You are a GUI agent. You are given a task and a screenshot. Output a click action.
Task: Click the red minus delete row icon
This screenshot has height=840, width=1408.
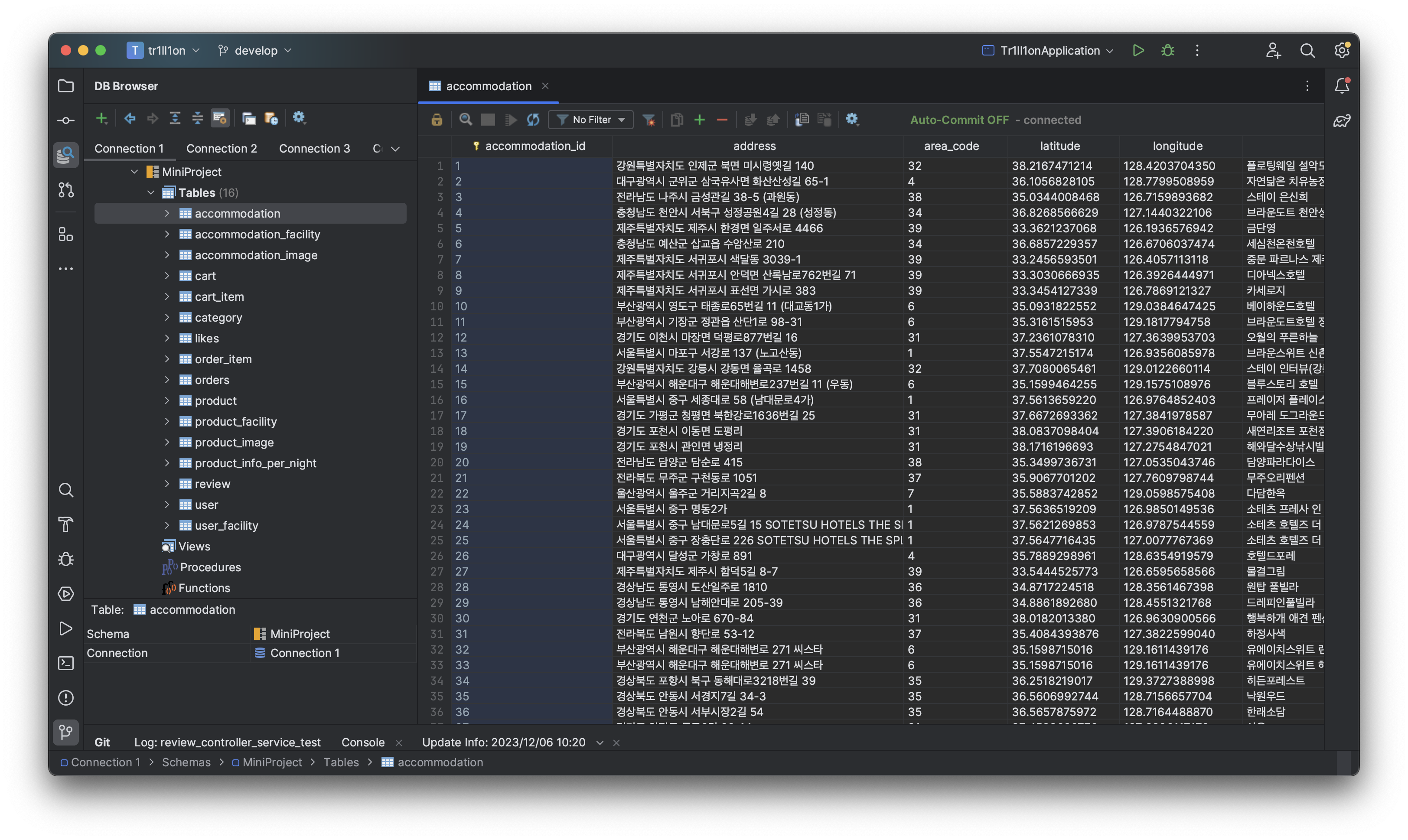tap(722, 120)
